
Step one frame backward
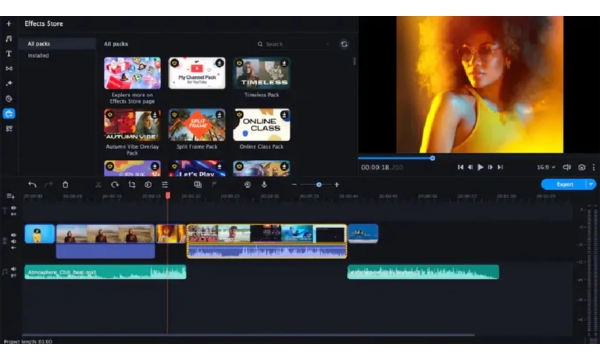pos(470,167)
